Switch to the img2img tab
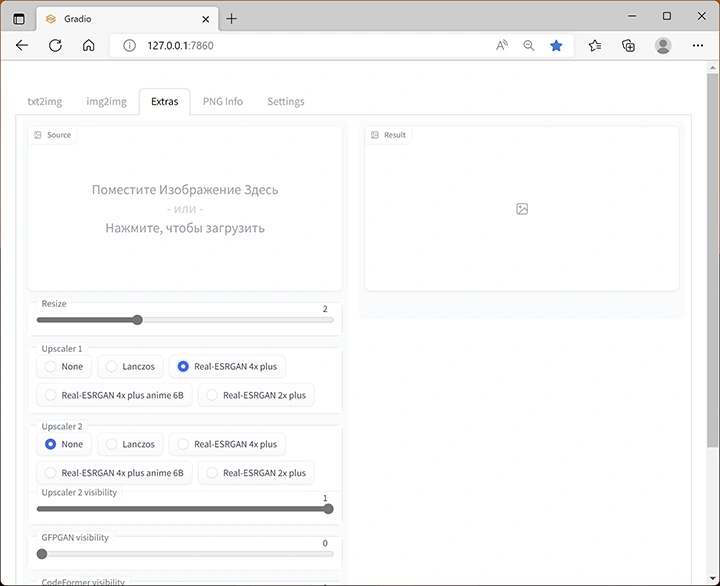The image size is (720, 586). pos(107,101)
